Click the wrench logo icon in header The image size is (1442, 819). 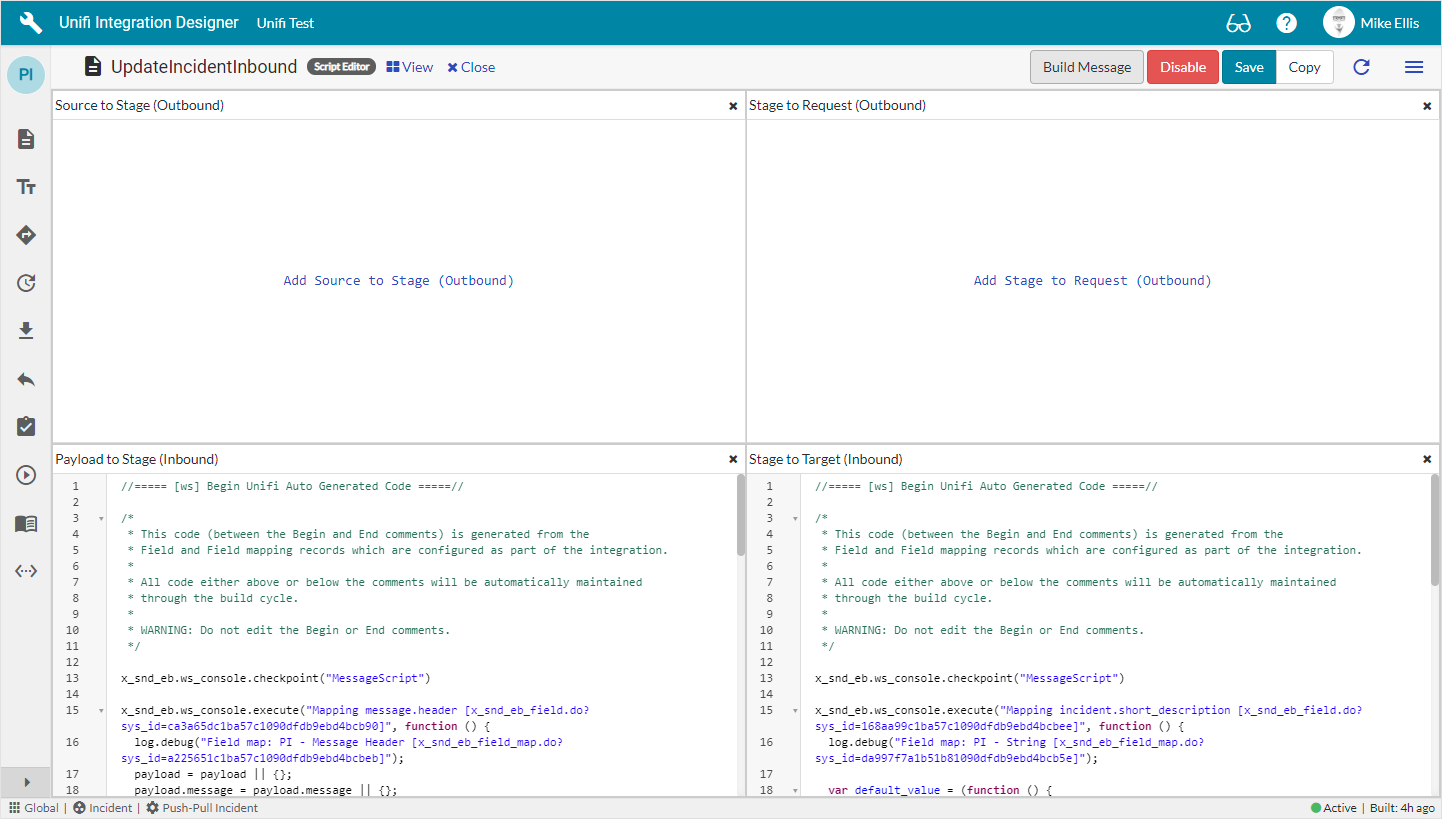pyautogui.click(x=31, y=22)
